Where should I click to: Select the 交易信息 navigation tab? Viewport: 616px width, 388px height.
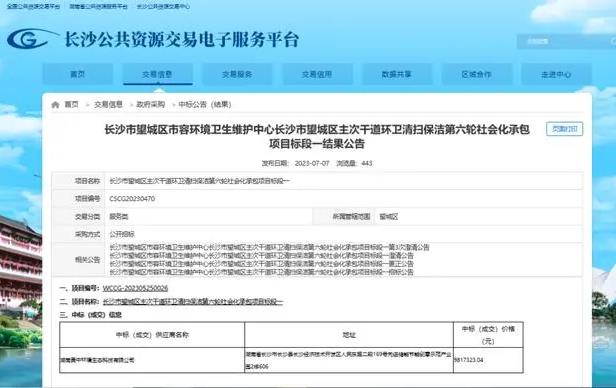(x=158, y=74)
